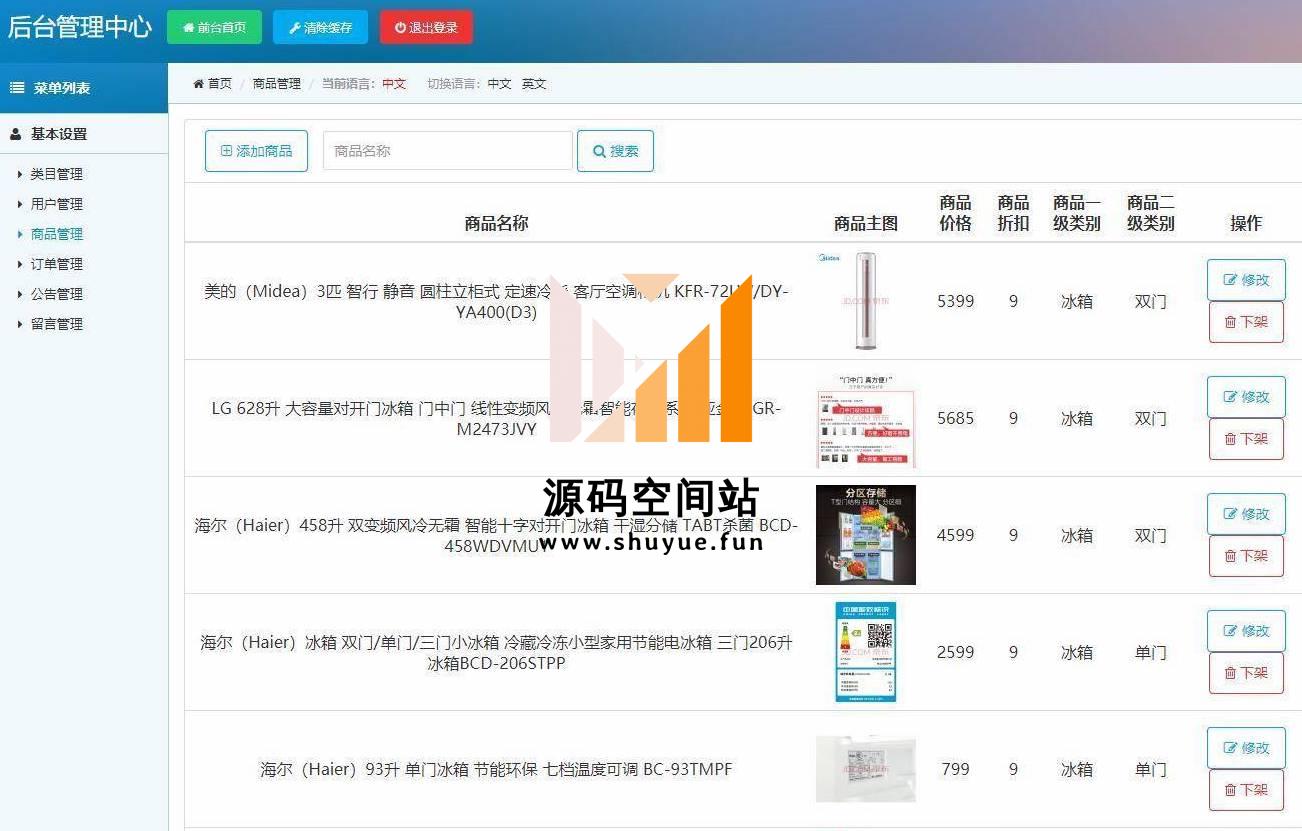This screenshot has height=831, width=1302.
Task: Click the 商品管理 breadcrumb link
Action: click(x=277, y=84)
